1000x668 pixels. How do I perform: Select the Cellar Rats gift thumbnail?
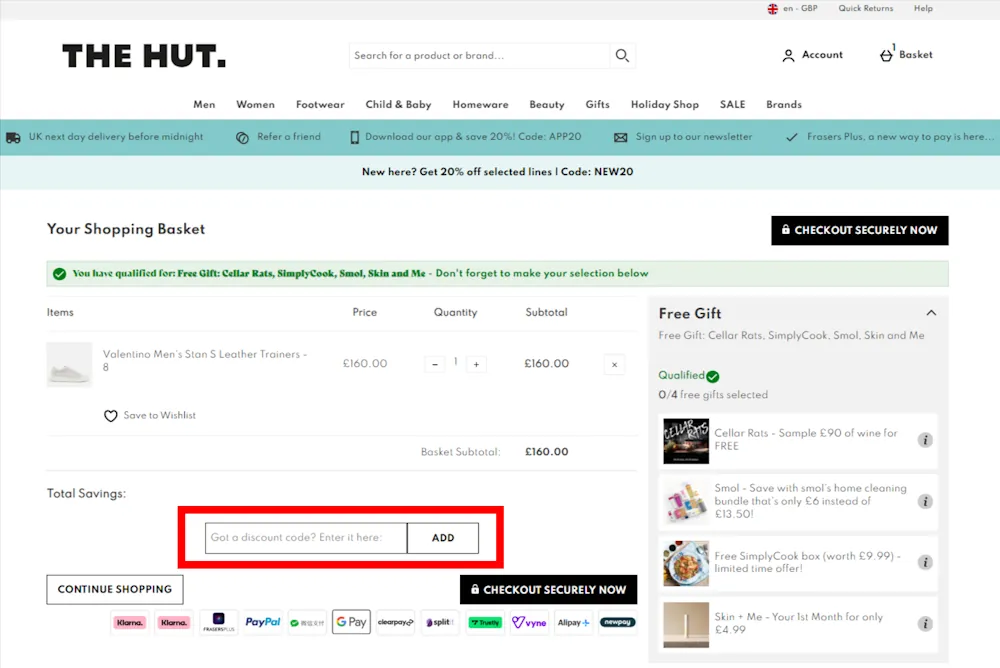coord(686,441)
